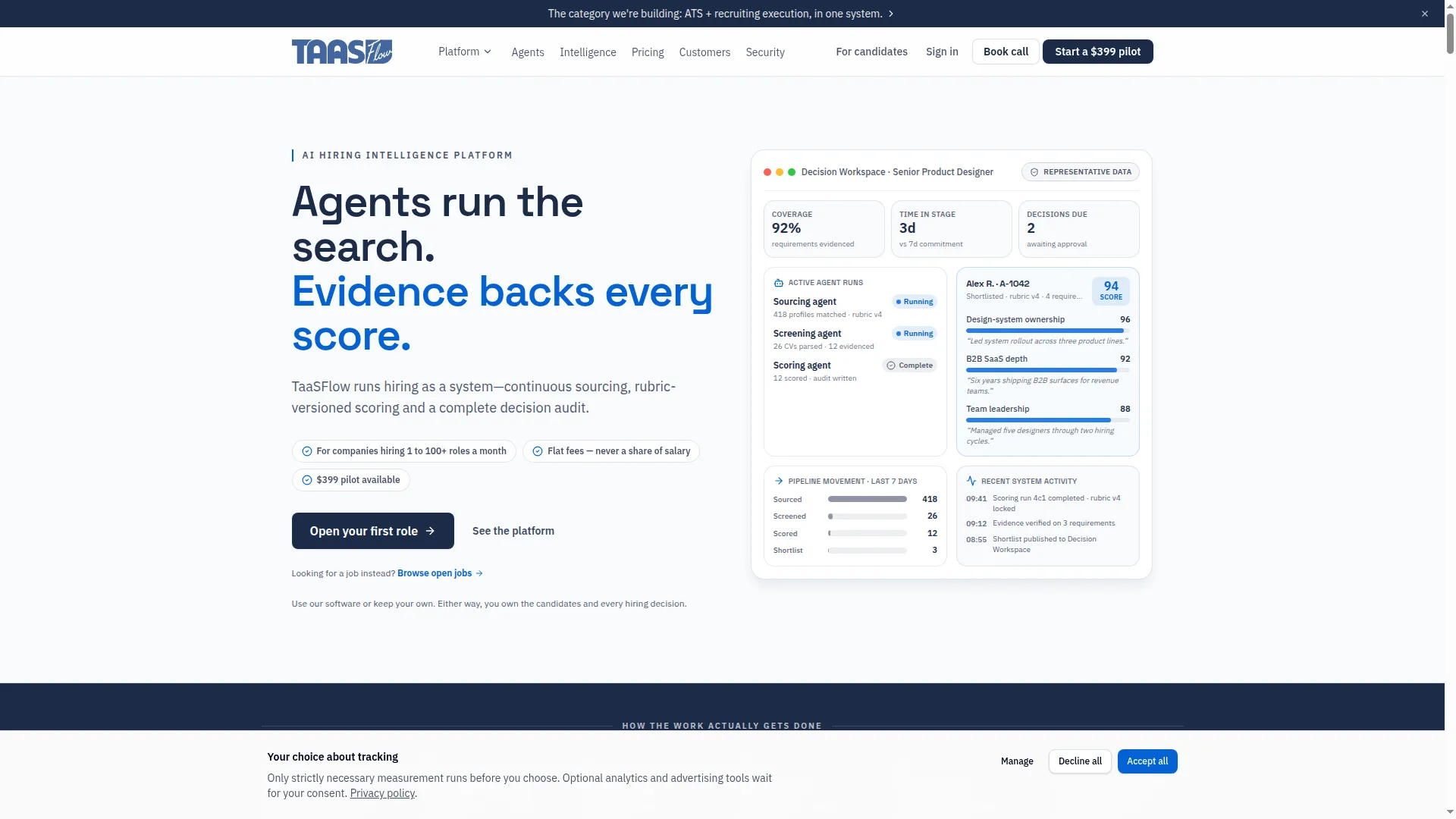The width and height of the screenshot is (1456, 819).
Task: Click Sign in
Action: click(942, 52)
